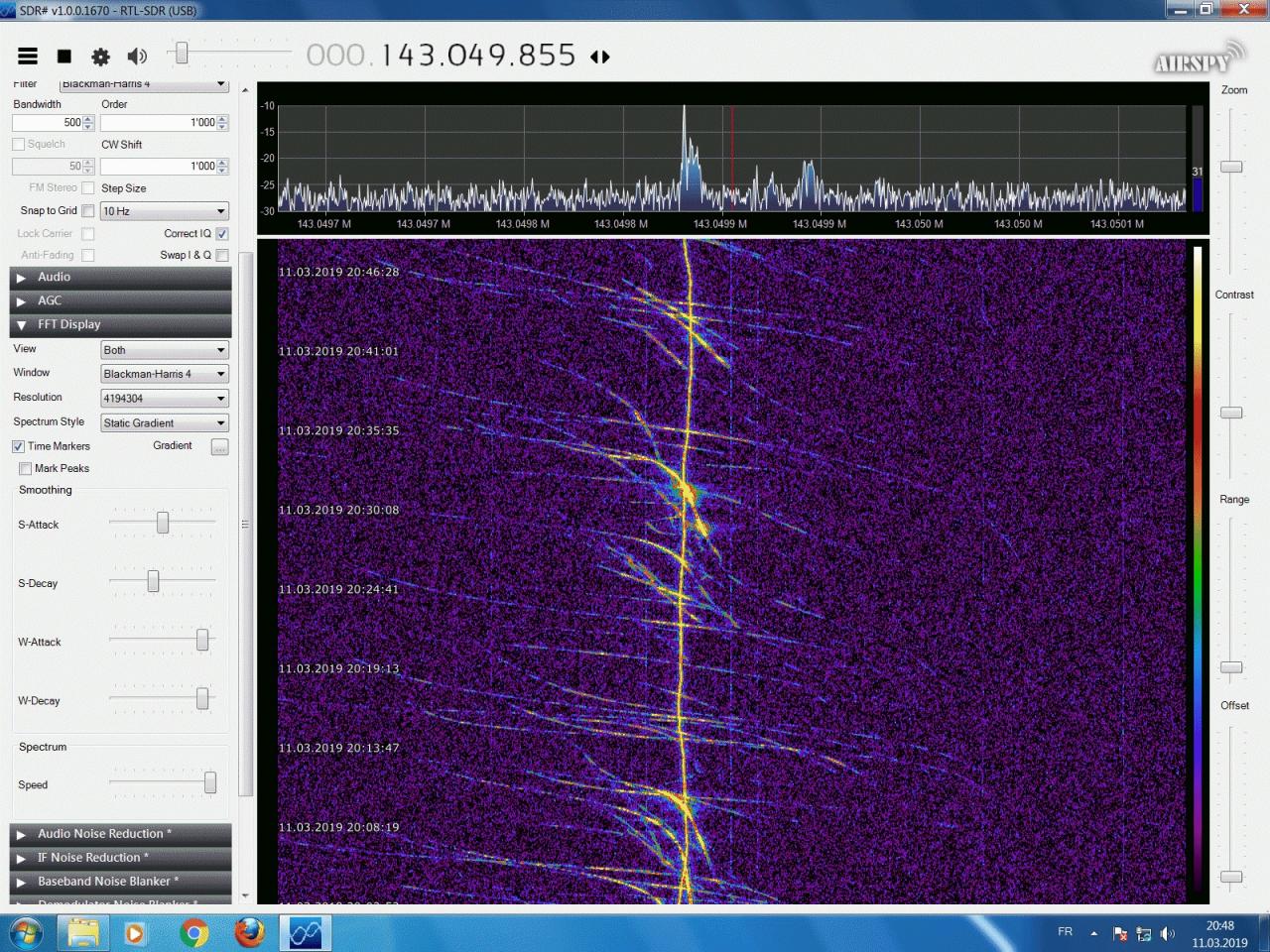The image size is (1270, 952).
Task: Open the View dropdown set to Both
Action: [x=165, y=350]
